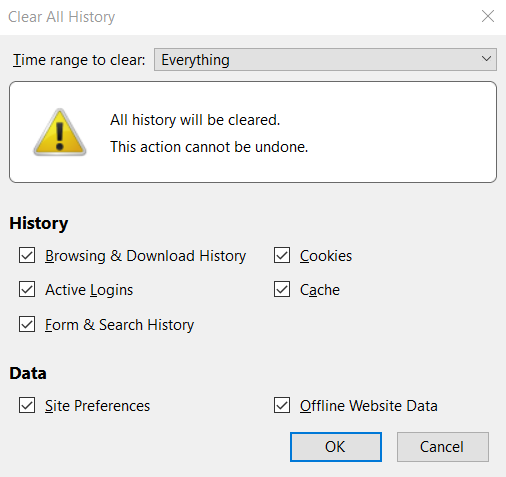Toggle the Cookies checkbox

[282, 255]
